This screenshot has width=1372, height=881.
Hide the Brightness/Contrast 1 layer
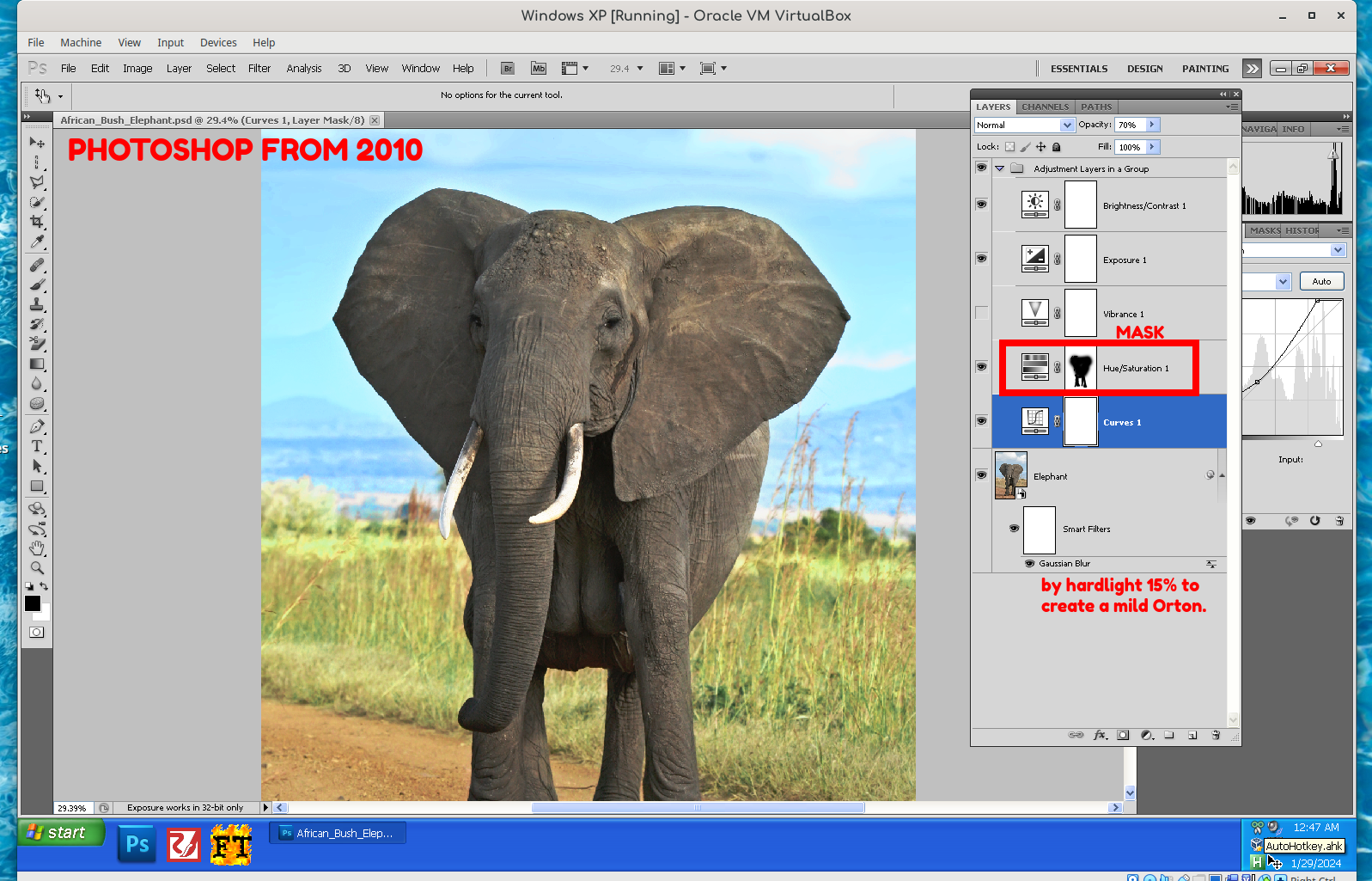[x=981, y=205]
